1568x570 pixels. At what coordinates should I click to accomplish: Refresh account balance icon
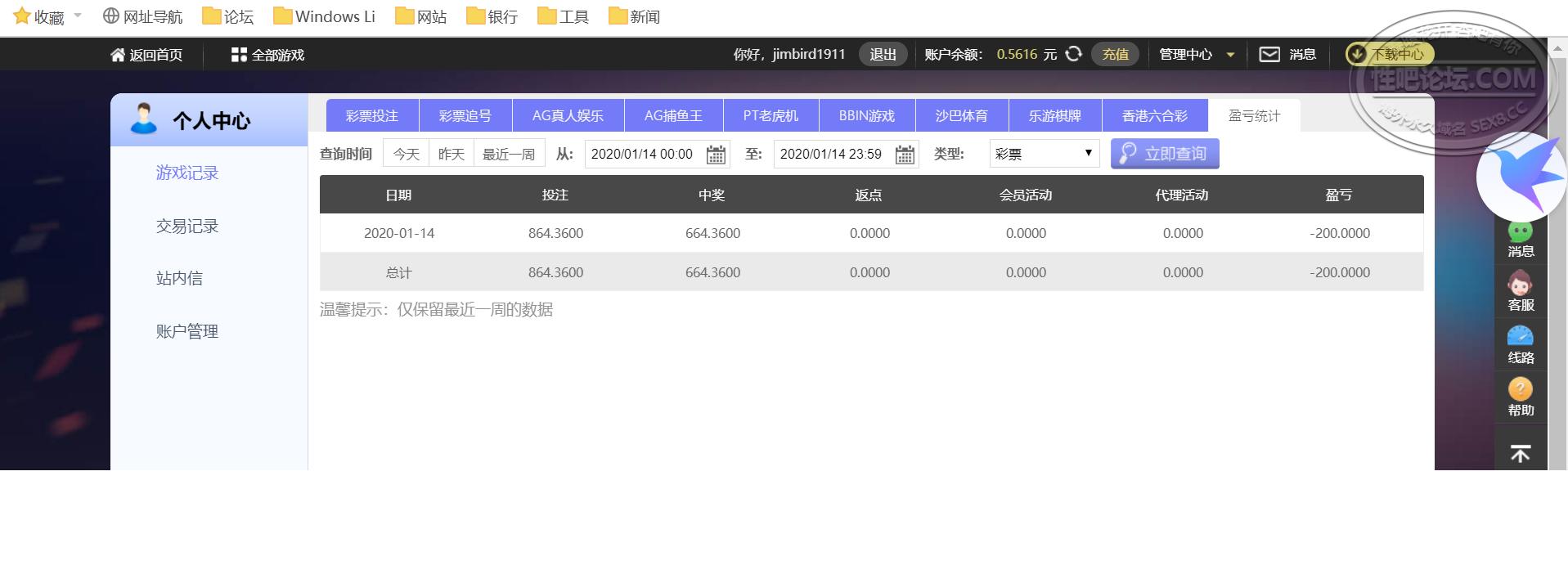tap(1074, 54)
